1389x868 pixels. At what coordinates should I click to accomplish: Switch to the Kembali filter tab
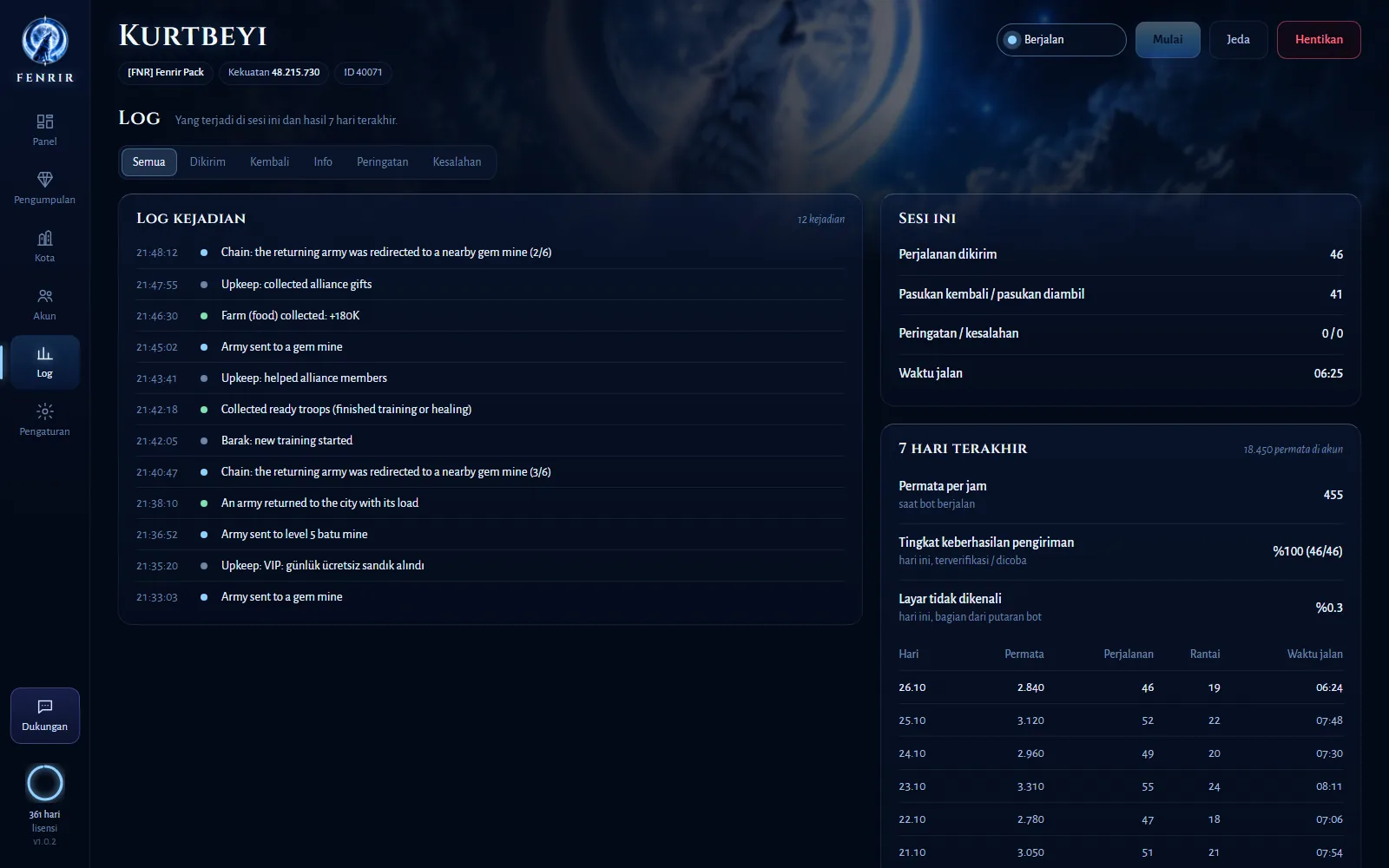pos(269,162)
